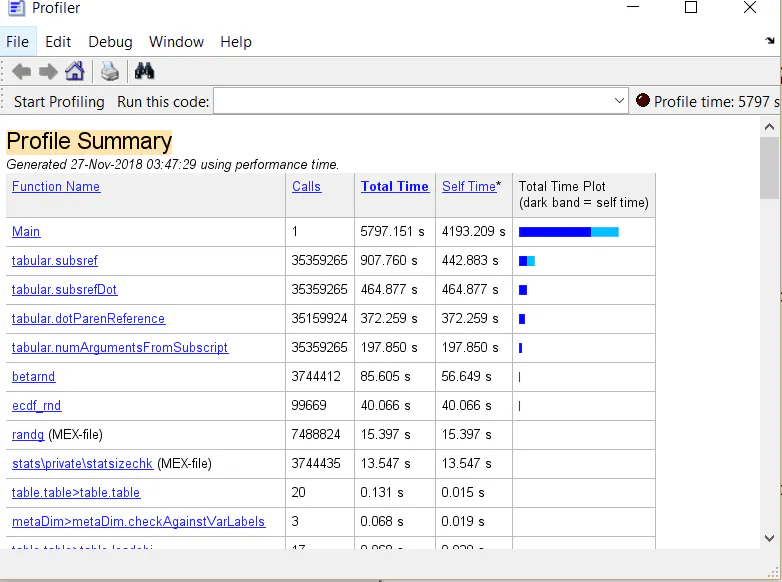Open the tabular.dotParenReference link
The height and width of the screenshot is (582, 782).
[88, 318]
